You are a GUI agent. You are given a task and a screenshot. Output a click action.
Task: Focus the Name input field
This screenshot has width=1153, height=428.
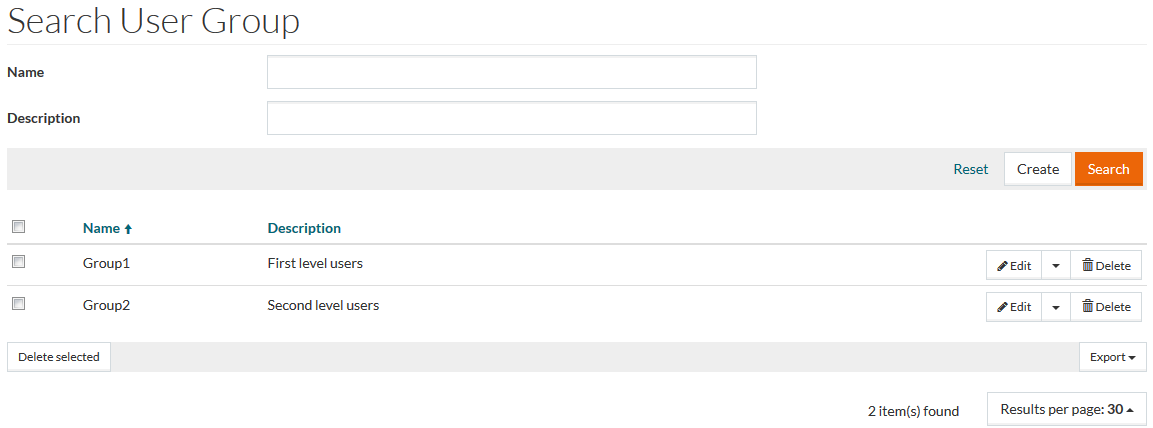511,72
